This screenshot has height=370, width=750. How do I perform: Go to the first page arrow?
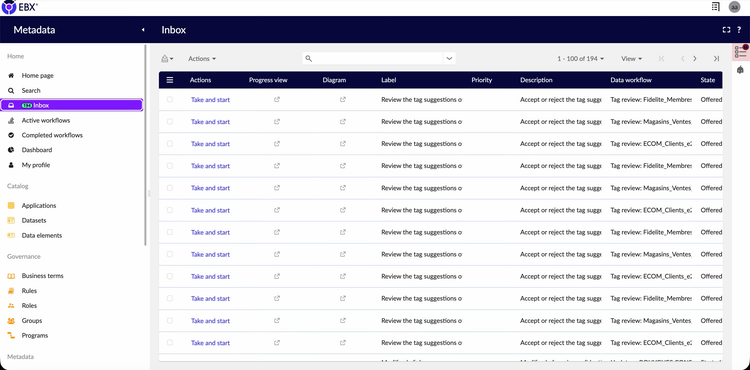(662, 58)
